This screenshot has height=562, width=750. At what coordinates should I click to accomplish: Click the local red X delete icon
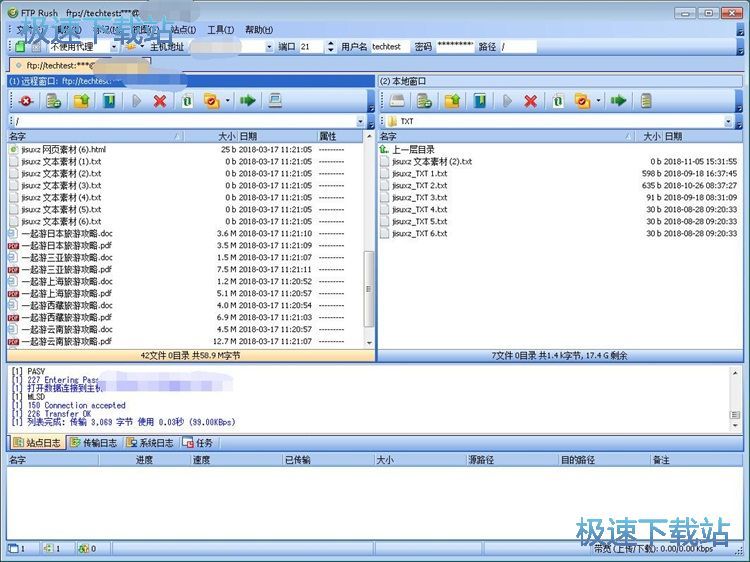530,101
